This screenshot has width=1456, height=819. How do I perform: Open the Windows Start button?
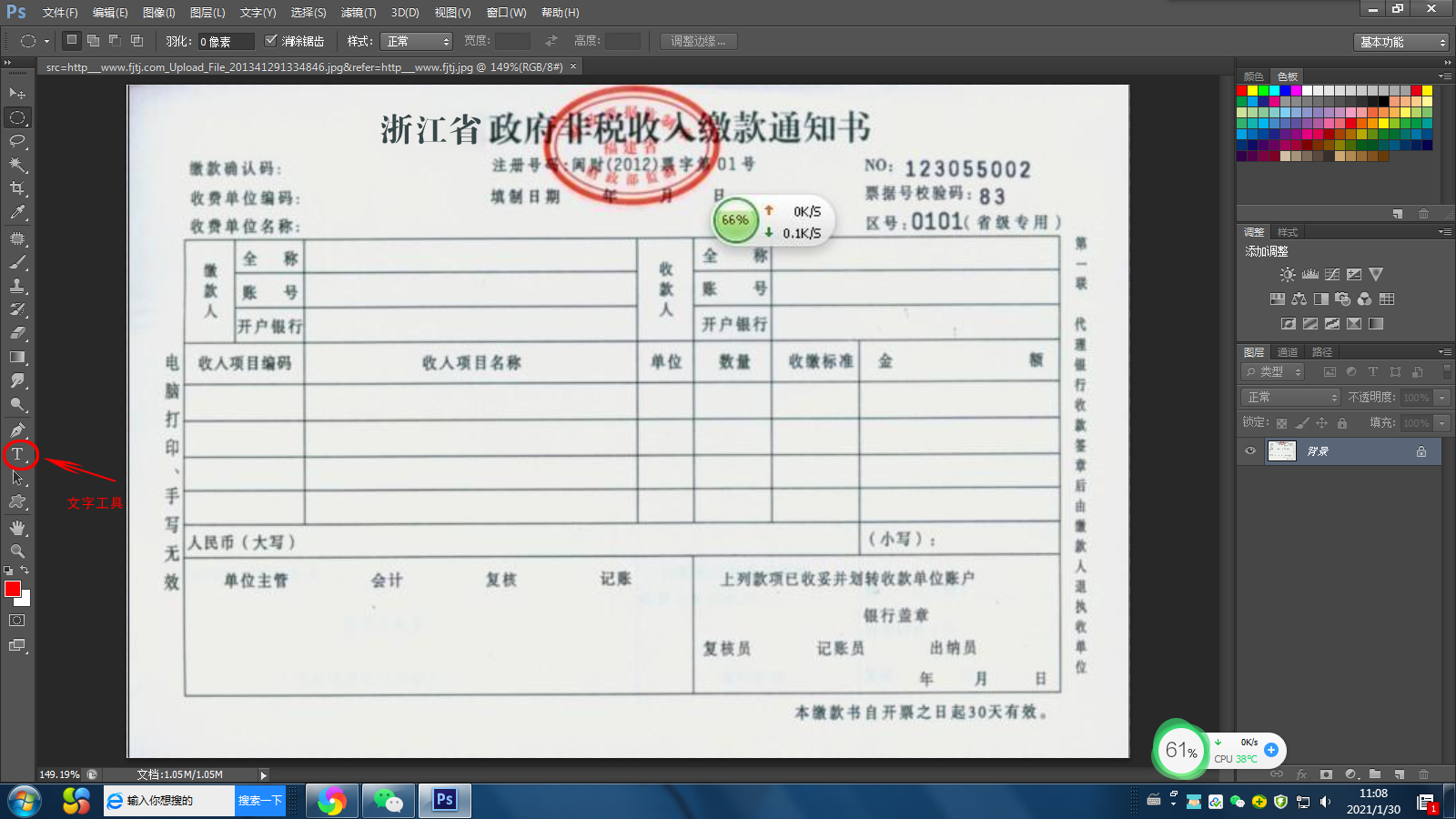(x=25, y=802)
